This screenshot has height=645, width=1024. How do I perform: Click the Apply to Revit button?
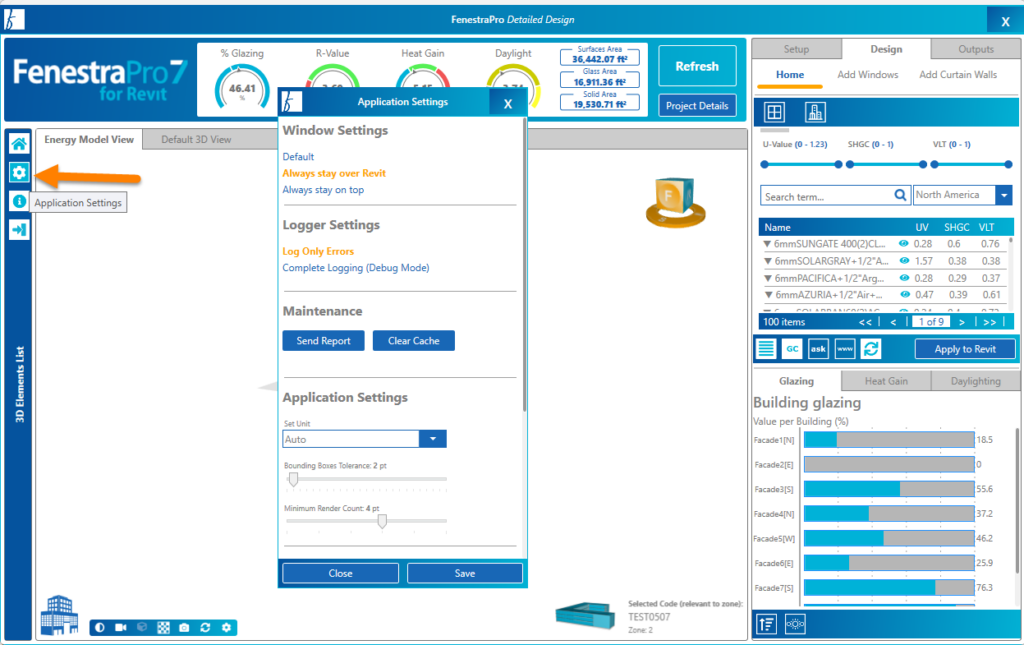(965, 349)
